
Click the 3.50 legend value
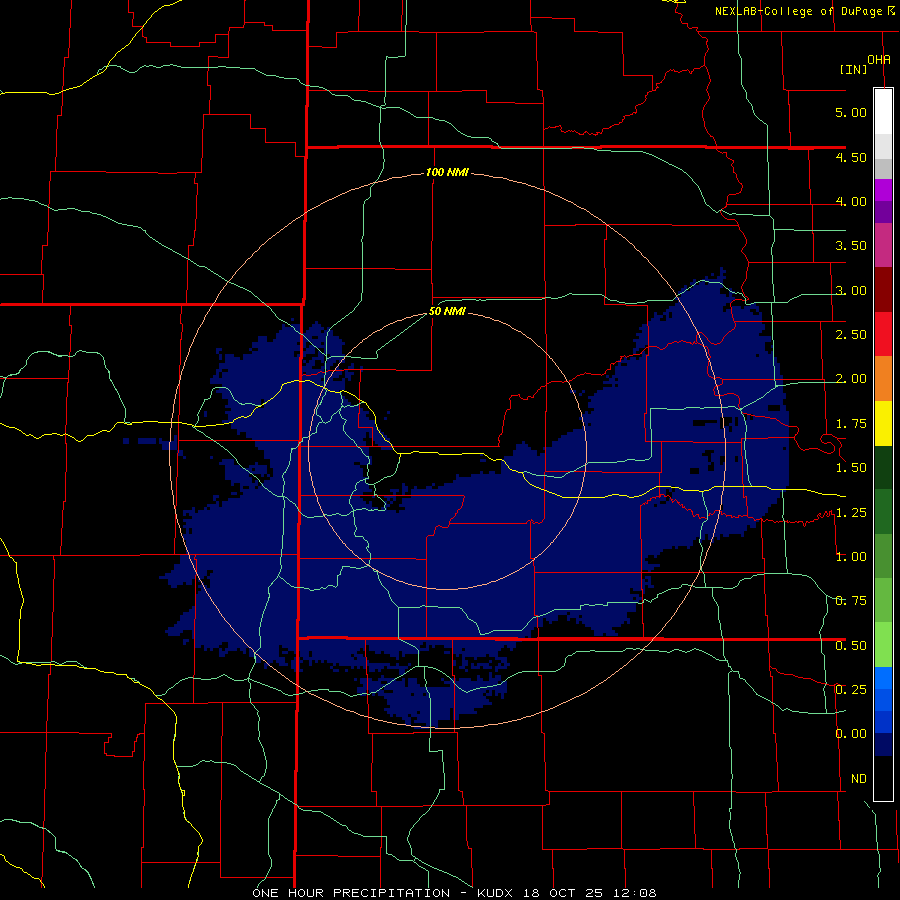click(x=851, y=246)
